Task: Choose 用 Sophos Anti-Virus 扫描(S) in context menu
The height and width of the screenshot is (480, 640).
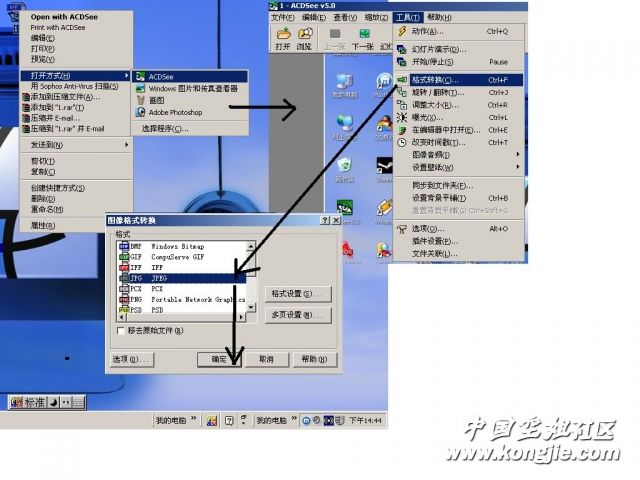Action: pyautogui.click(x=74, y=86)
